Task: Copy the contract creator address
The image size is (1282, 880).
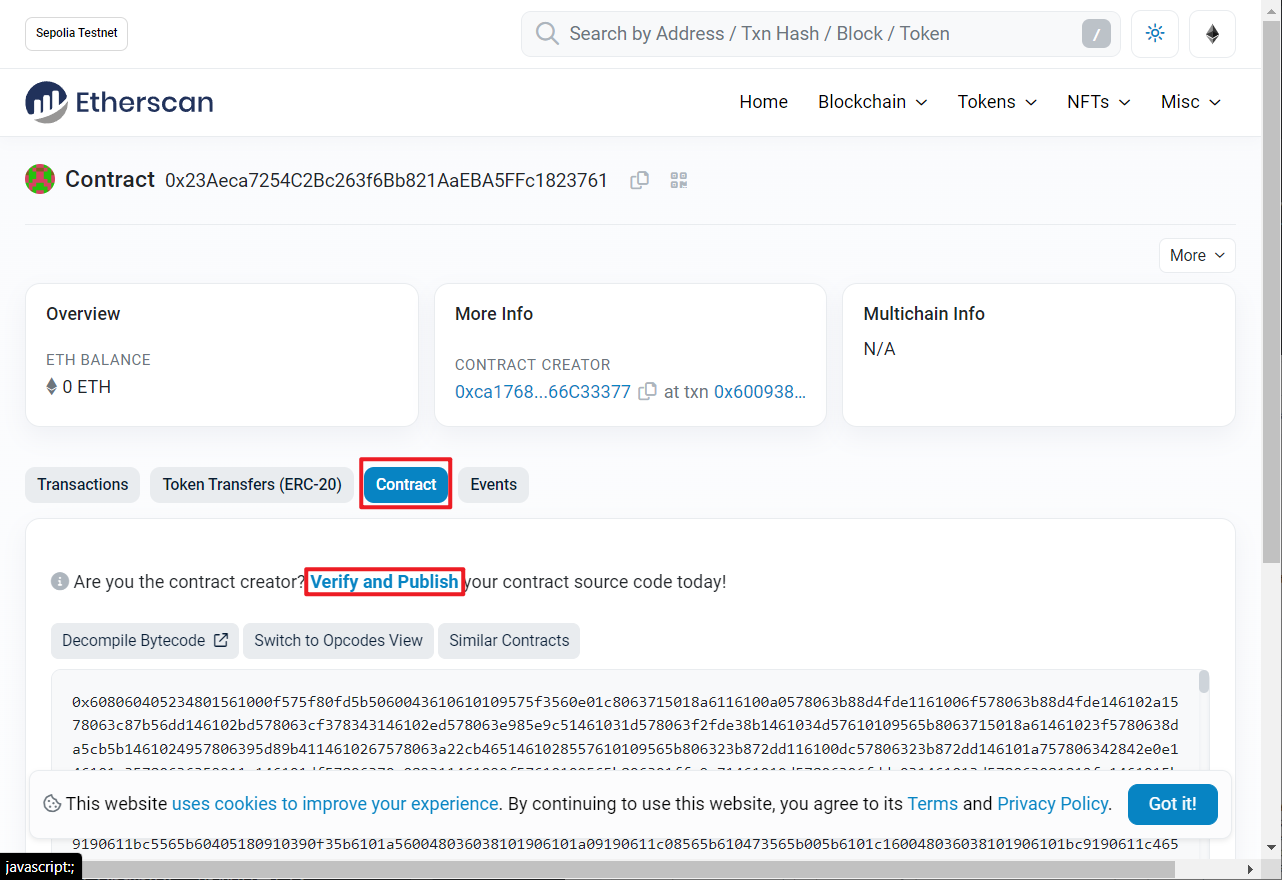Action: pos(647,392)
